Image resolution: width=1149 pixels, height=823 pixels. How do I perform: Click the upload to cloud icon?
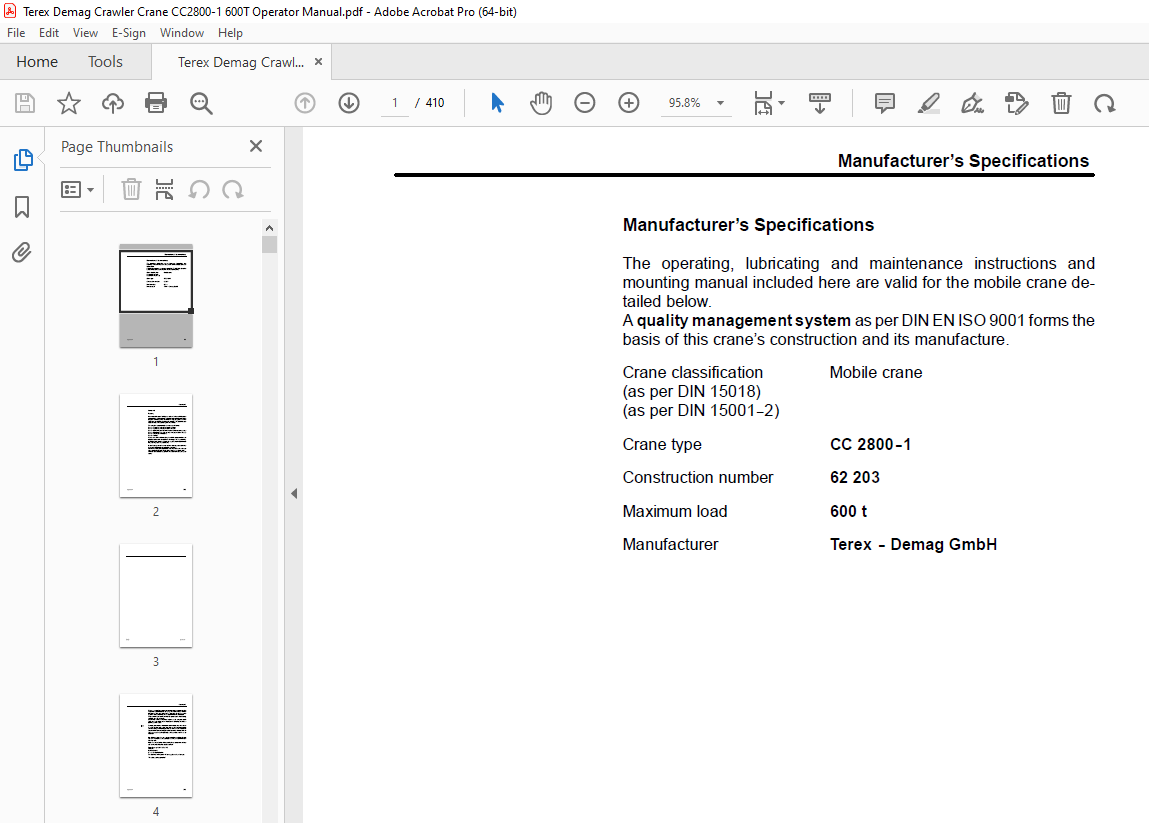[x=113, y=103]
